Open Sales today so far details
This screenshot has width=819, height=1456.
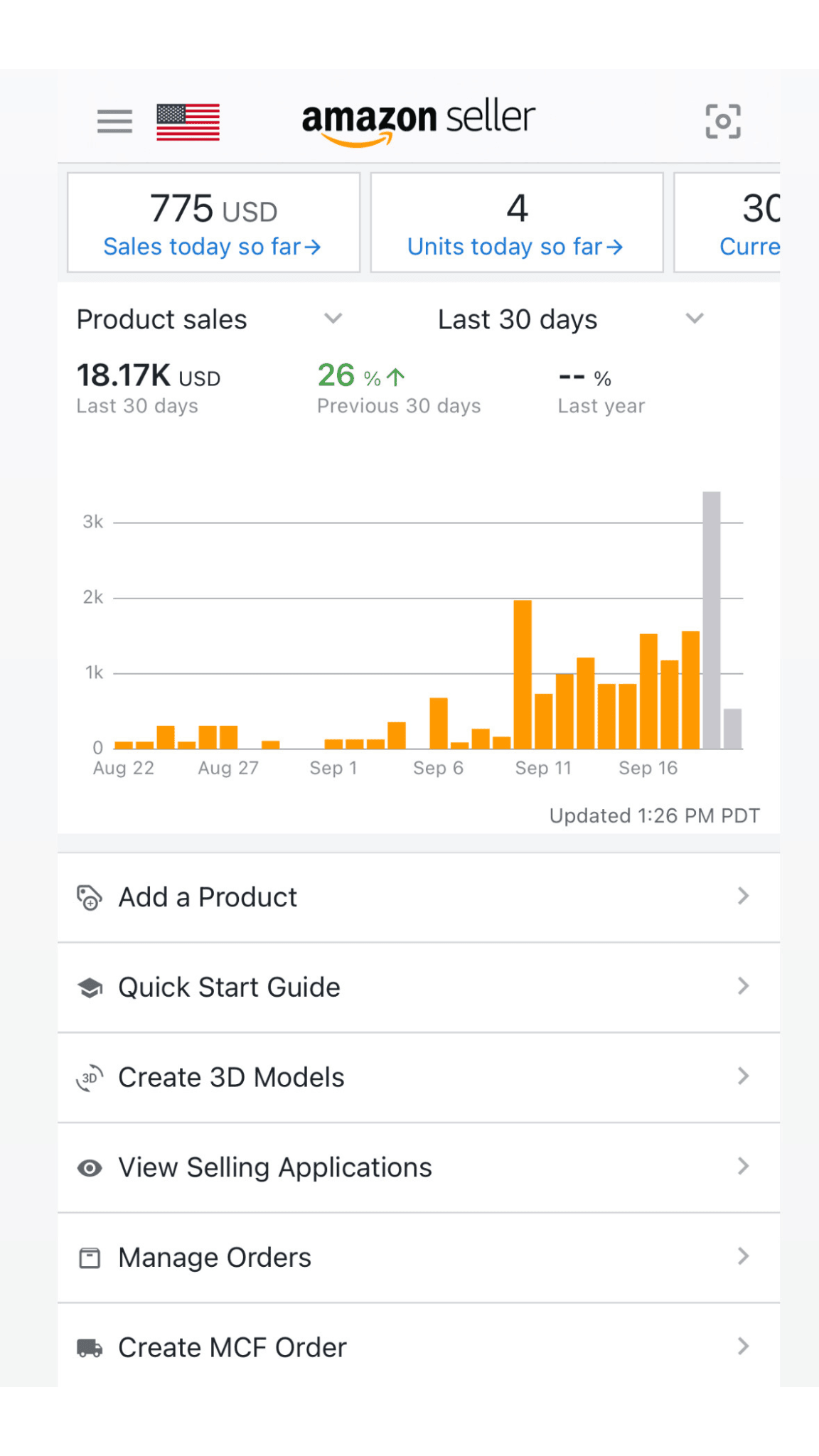coord(213,247)
